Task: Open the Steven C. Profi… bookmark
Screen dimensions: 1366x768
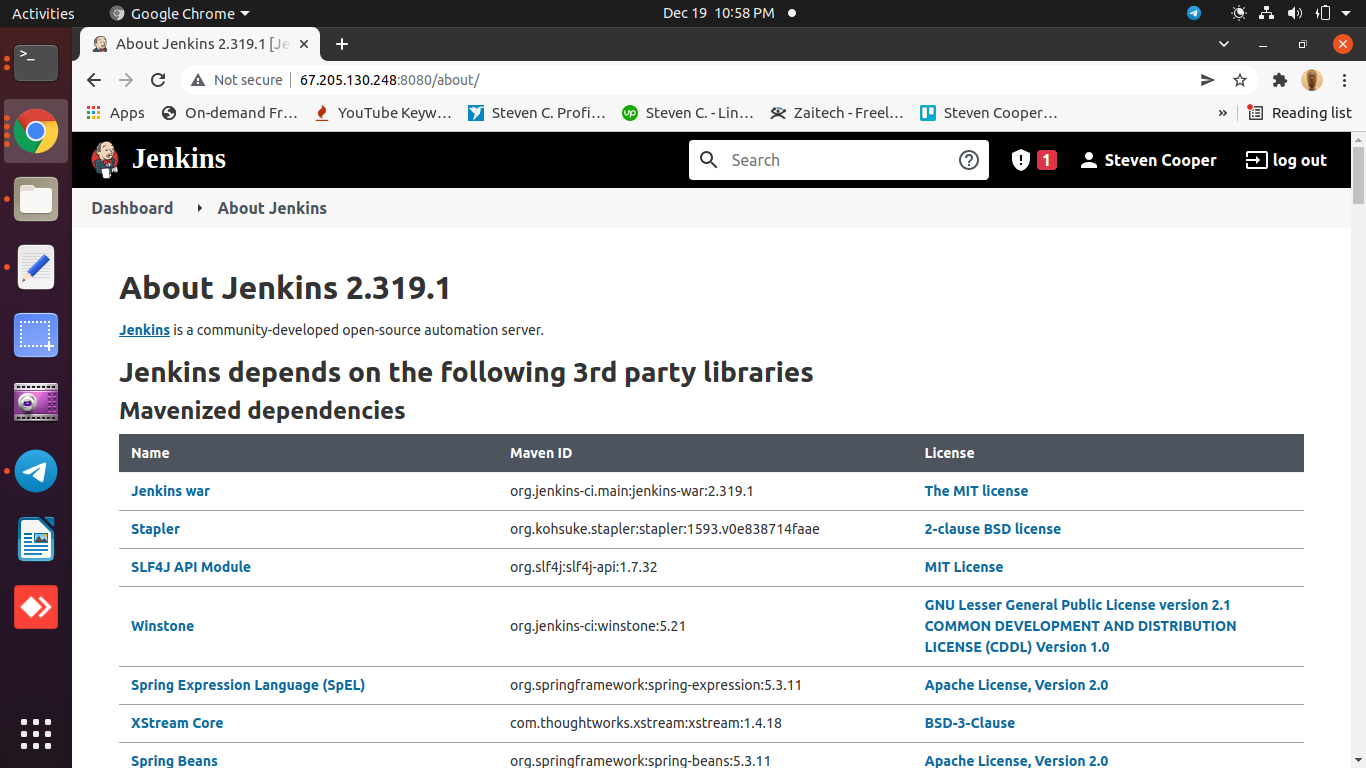Action: pos(536,113)
